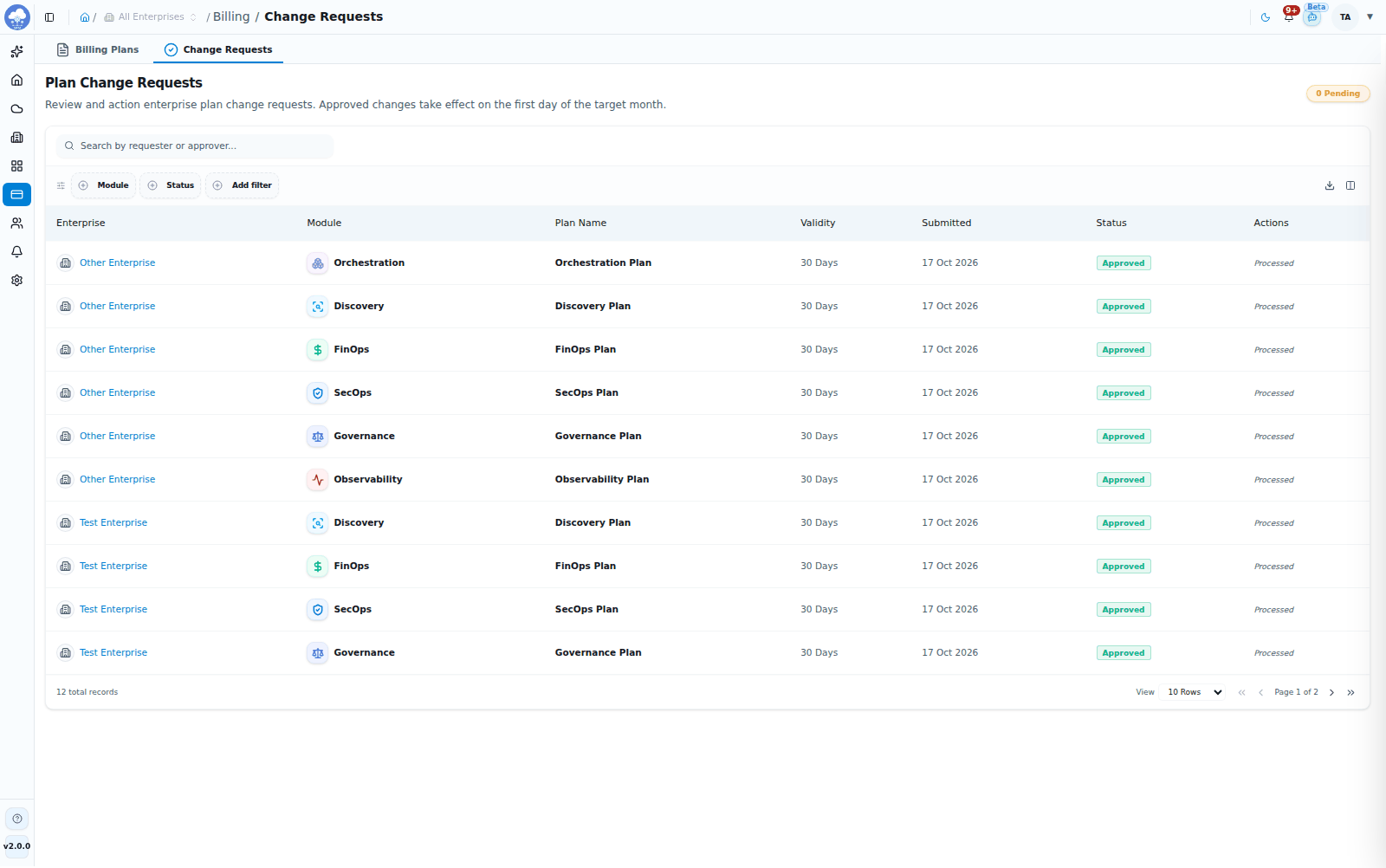The width and height of the screenshot is (1386, 868).
Task: Download the change requests table
Action: [x=1330, y=185]
